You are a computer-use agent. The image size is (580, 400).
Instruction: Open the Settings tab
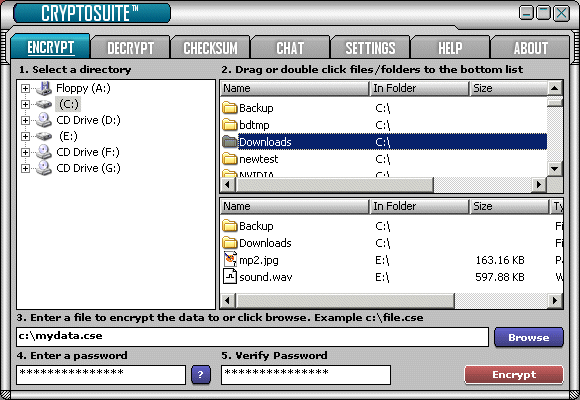pos(370,48)
